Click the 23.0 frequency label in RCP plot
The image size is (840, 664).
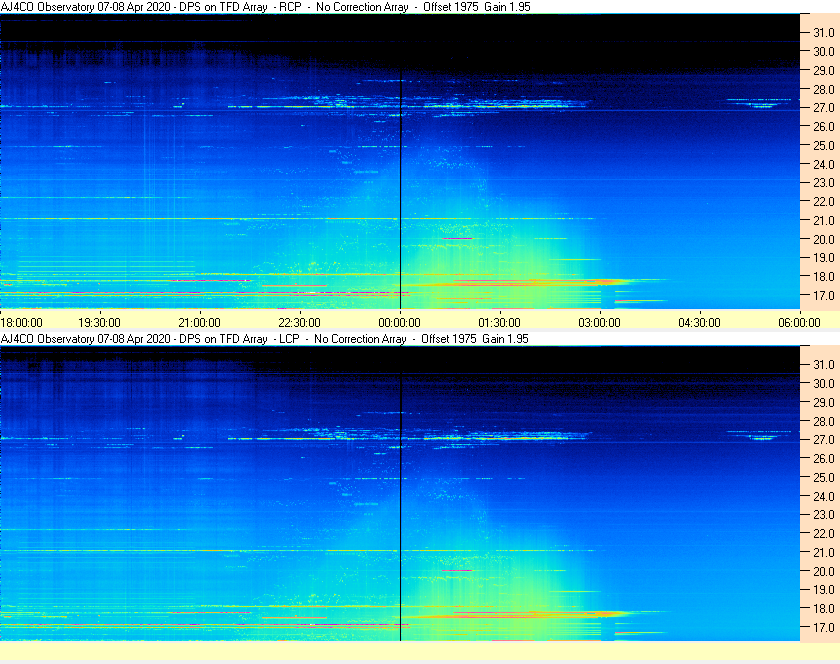tap(824, 183)
